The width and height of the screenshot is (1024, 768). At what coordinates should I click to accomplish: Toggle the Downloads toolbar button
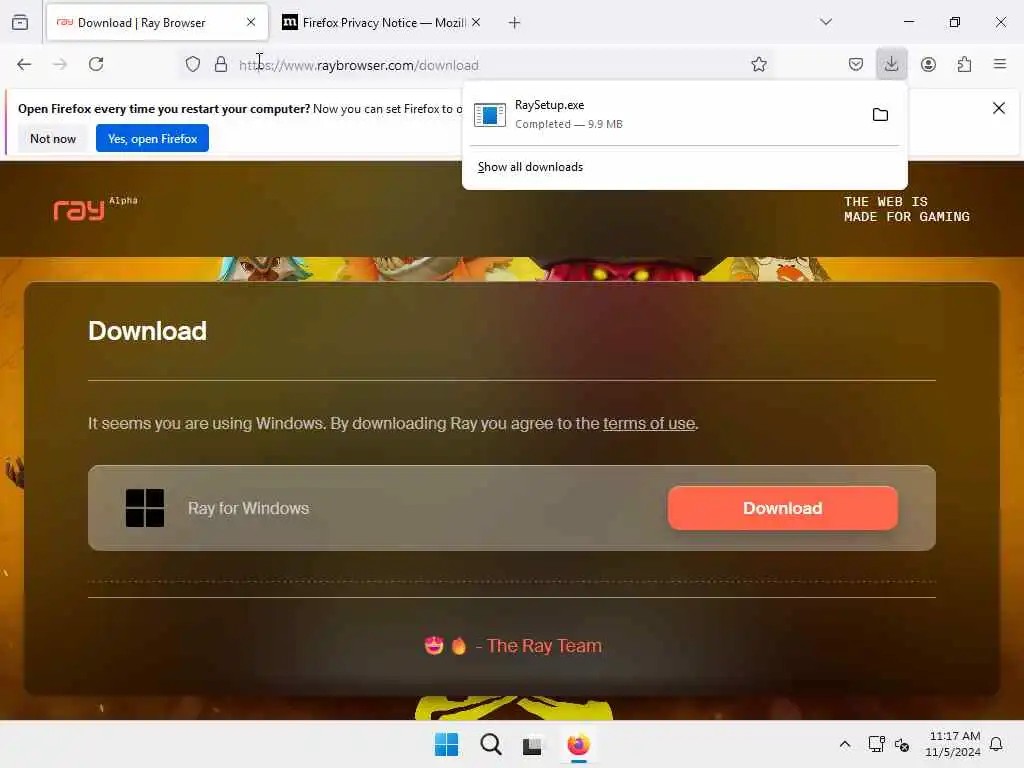(x=891, y=64)
